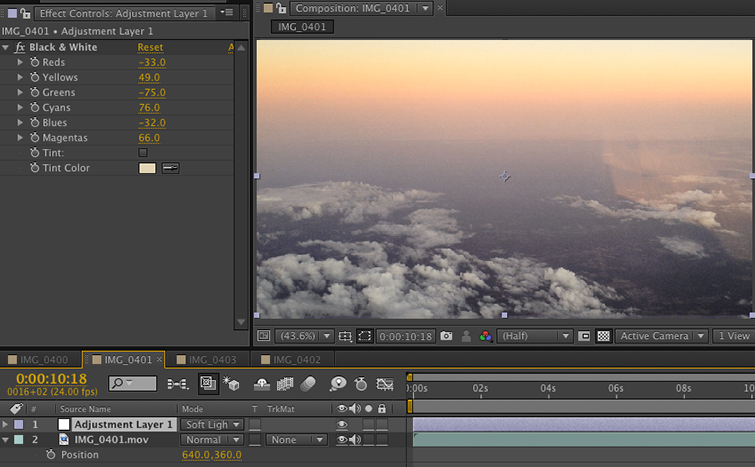The image size is (755, 467).
Task: Switch to the IMG_0400 timeline tab
Action: click(44, 359)
